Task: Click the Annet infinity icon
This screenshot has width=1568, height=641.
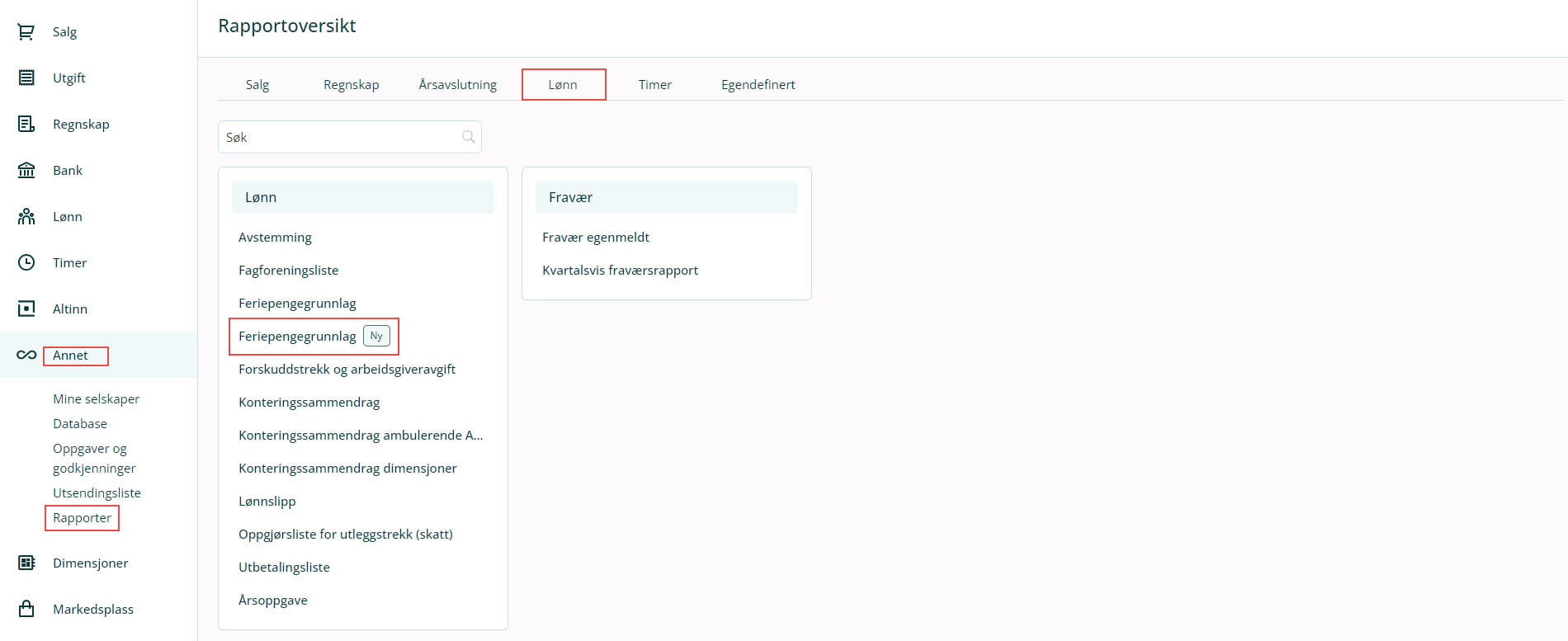Action: tap(26, 355)
